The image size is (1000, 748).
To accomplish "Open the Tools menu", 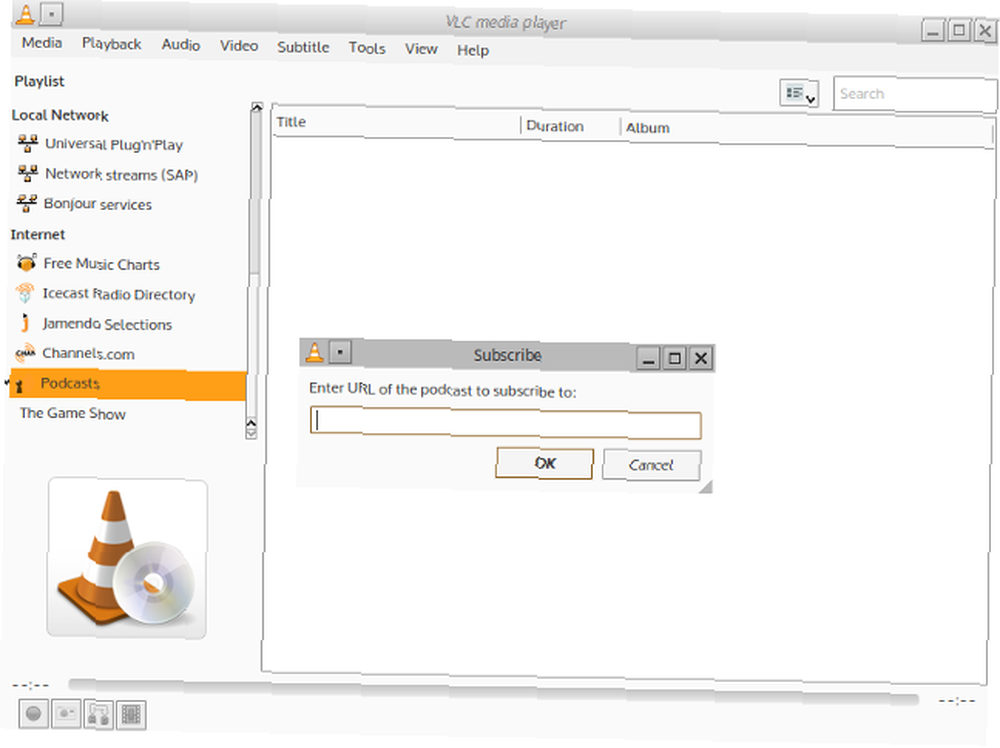I will point(367,48).
